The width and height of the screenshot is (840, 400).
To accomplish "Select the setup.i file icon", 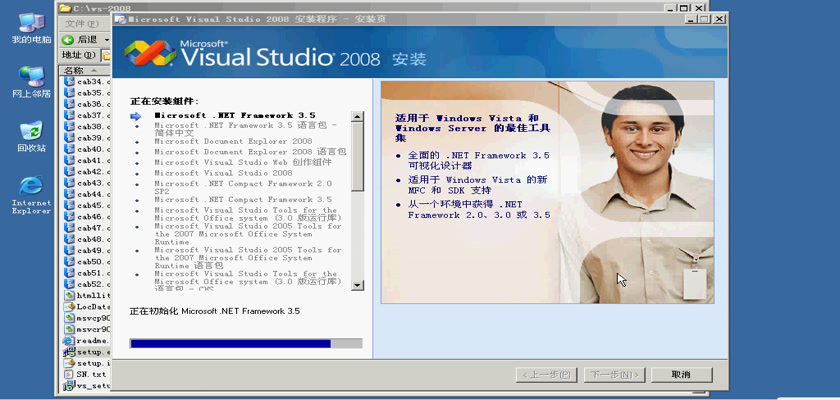I will coord(70,363).
